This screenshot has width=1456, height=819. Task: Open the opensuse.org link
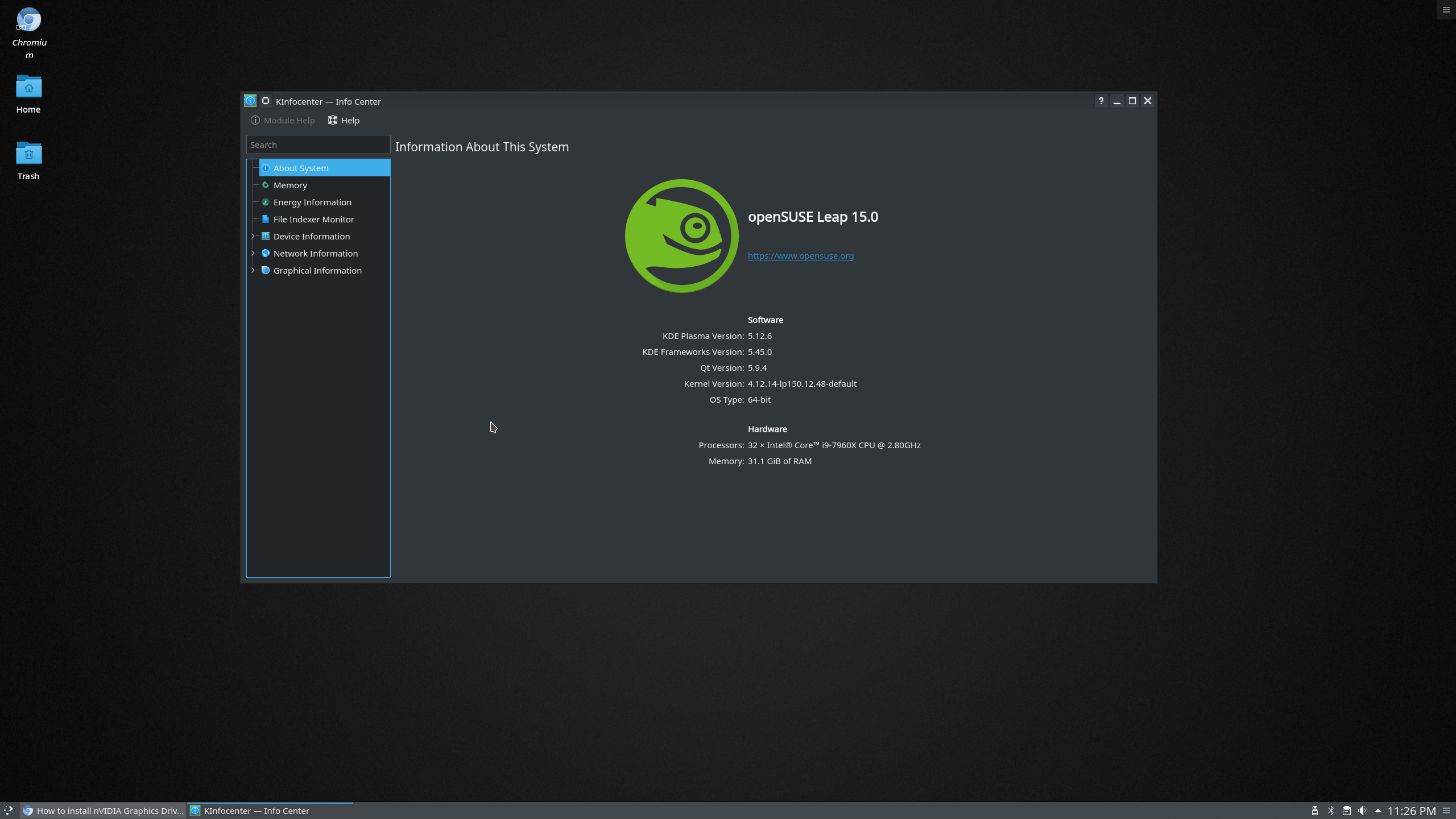coord(800,256)
